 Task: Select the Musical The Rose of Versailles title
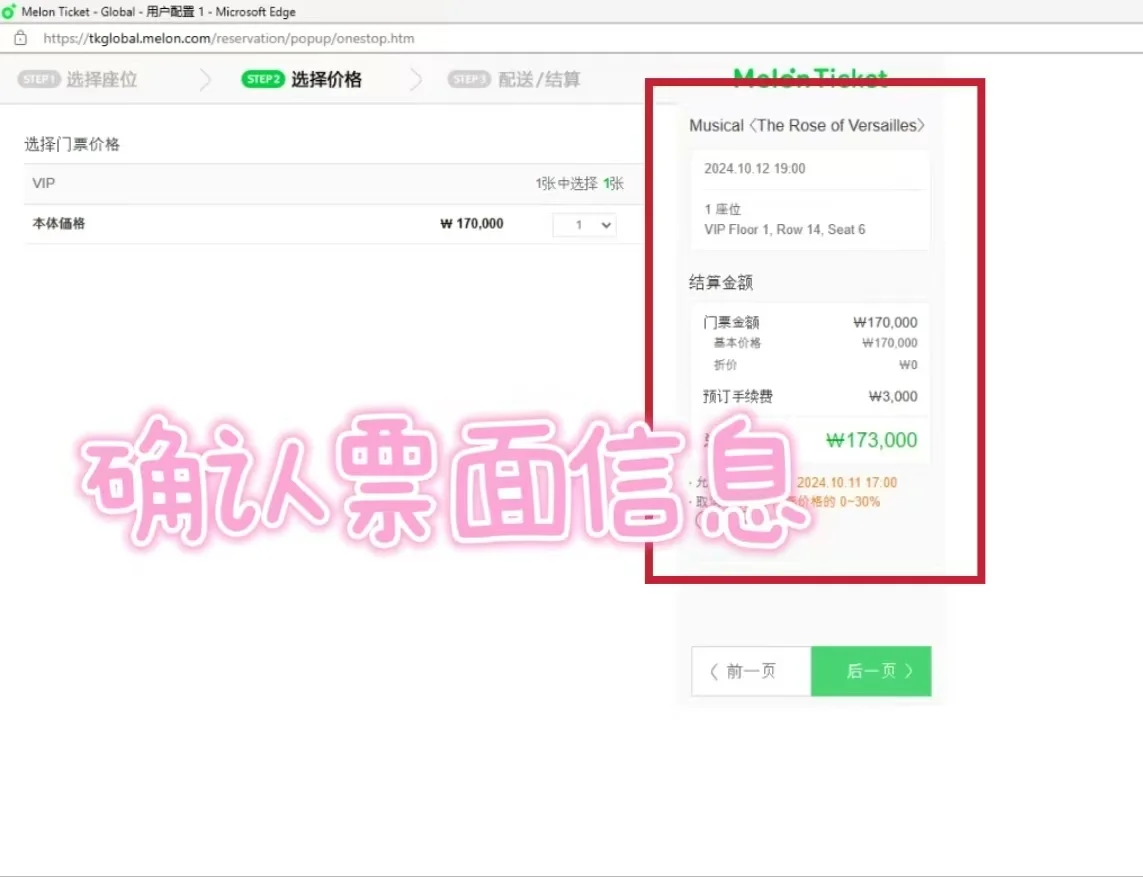click(806, 125)
